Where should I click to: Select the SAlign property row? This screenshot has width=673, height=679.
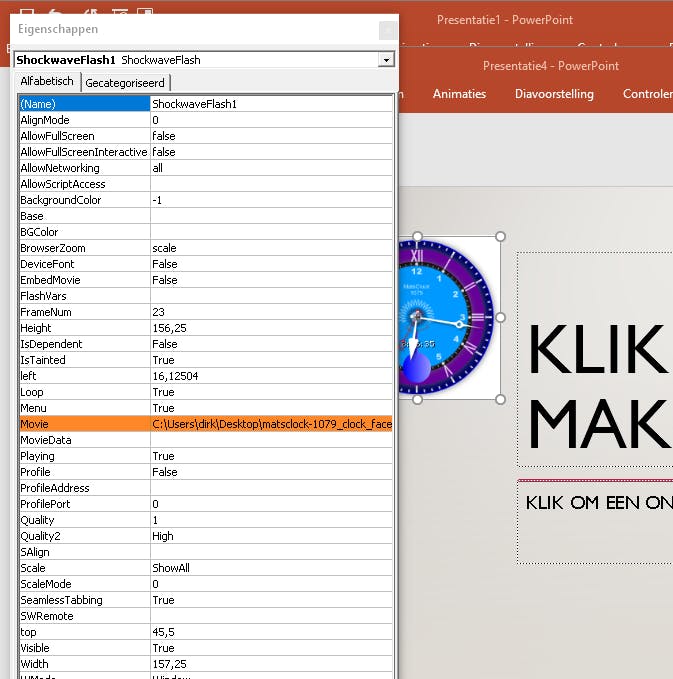tap(206, 553)
